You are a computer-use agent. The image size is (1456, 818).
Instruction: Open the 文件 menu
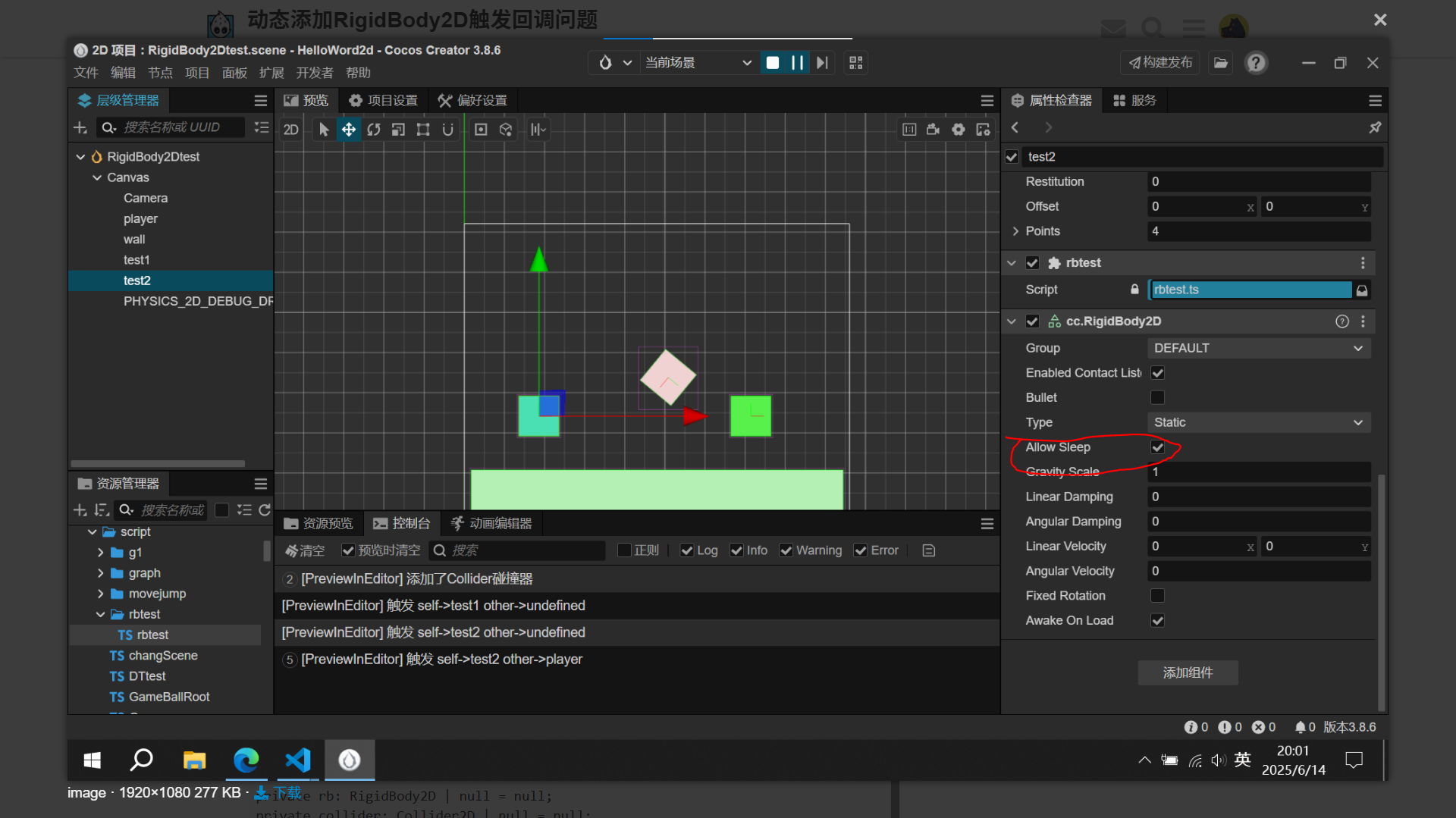coord(86,73)
